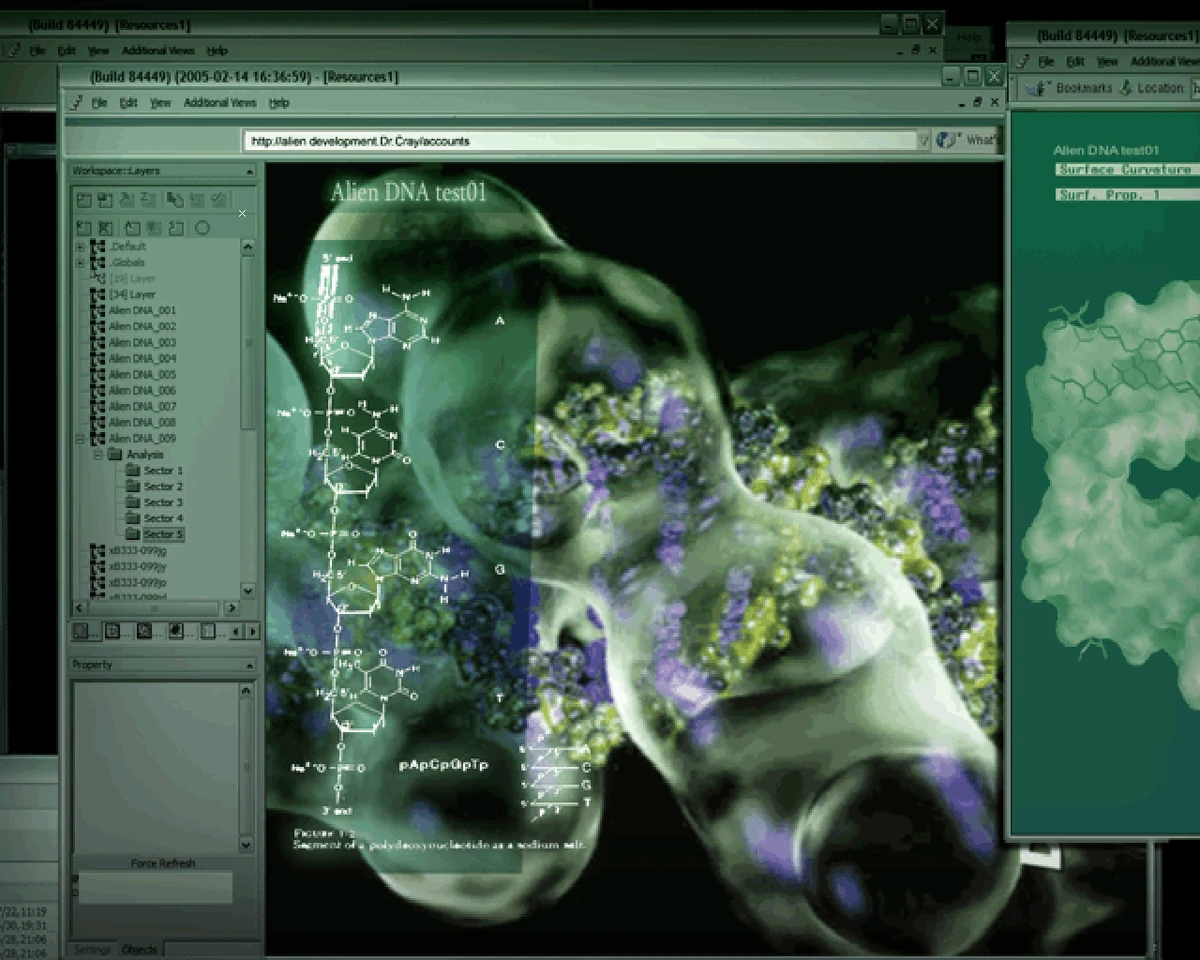Collapse the Alien DNA_009 node

coord(80,439)
